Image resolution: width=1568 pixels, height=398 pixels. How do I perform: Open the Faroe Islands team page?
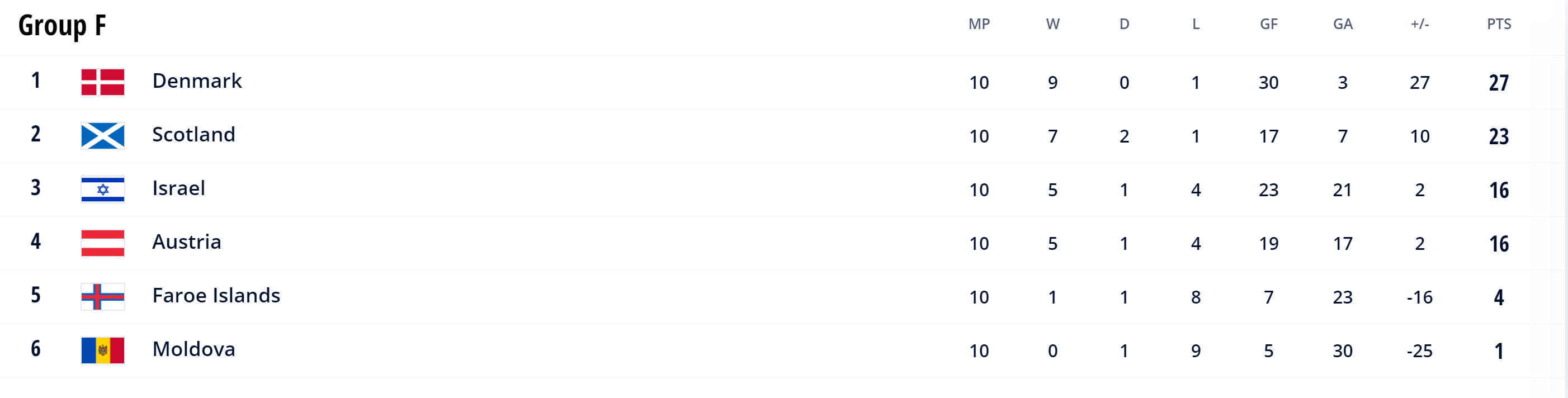point(216,296)
